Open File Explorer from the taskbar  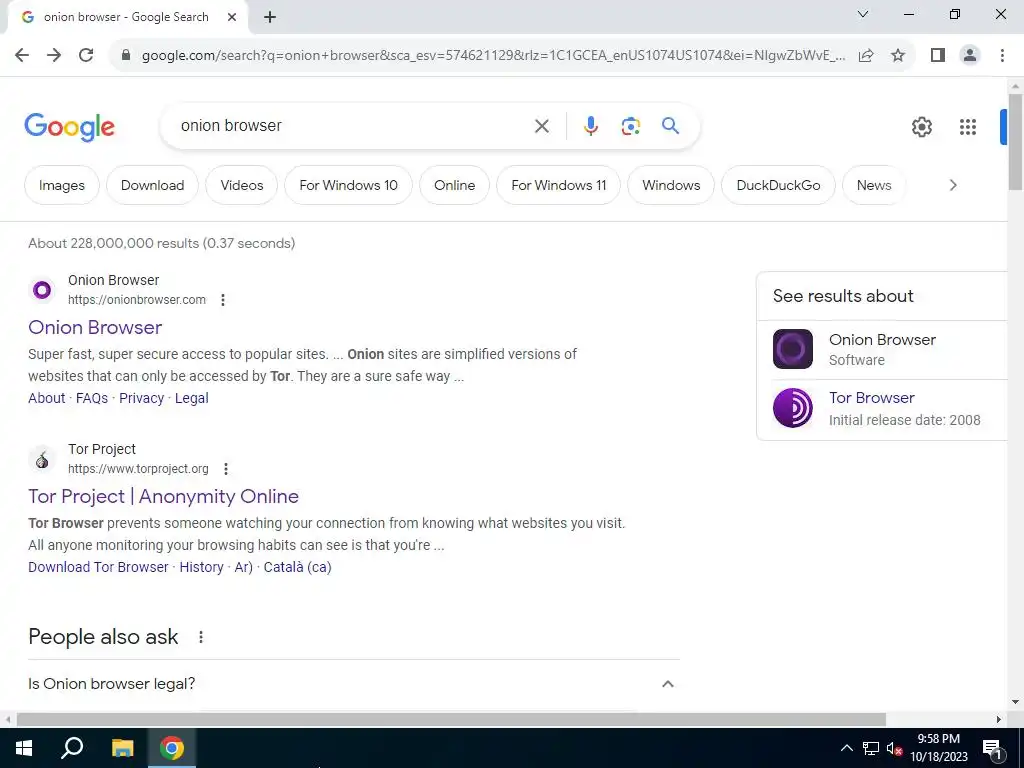122,748
